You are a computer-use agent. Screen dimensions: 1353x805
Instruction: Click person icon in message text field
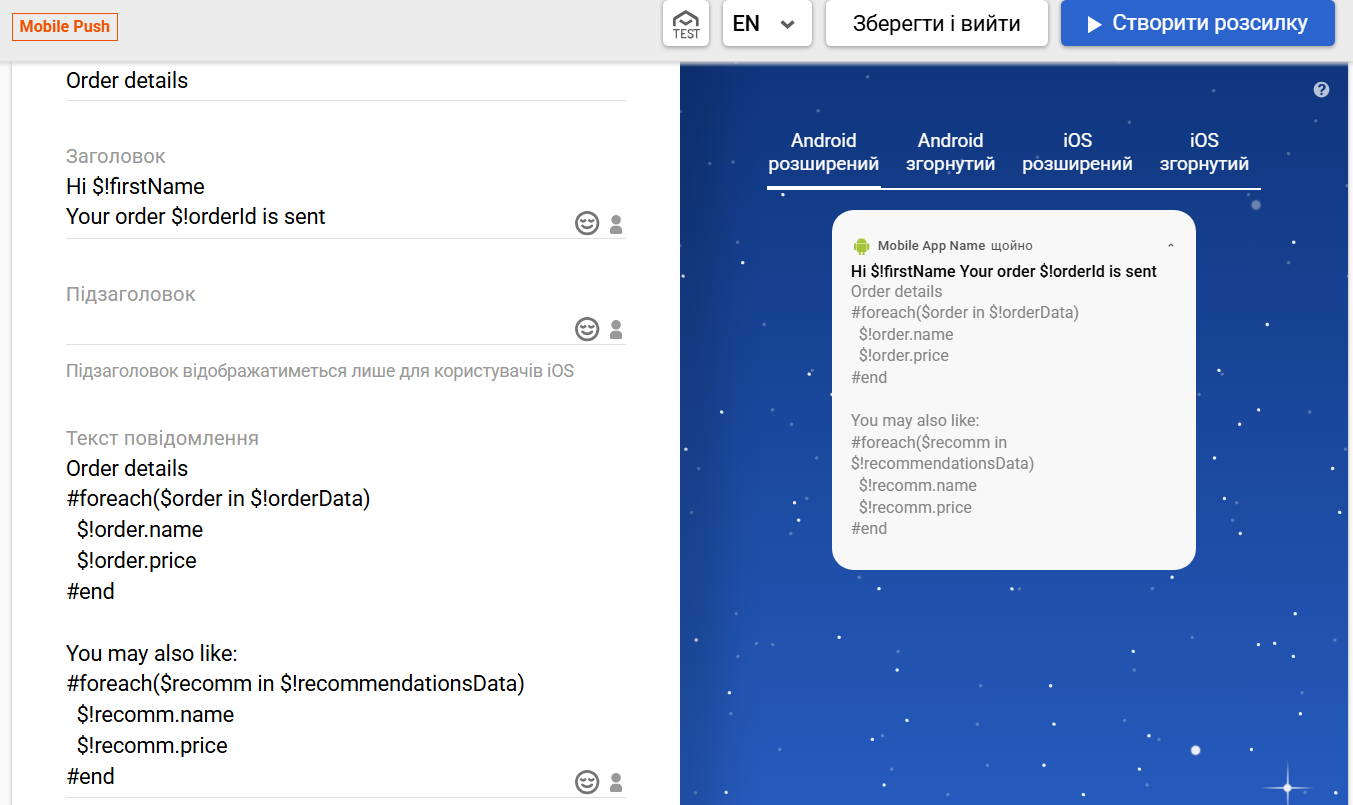point(616,782)
